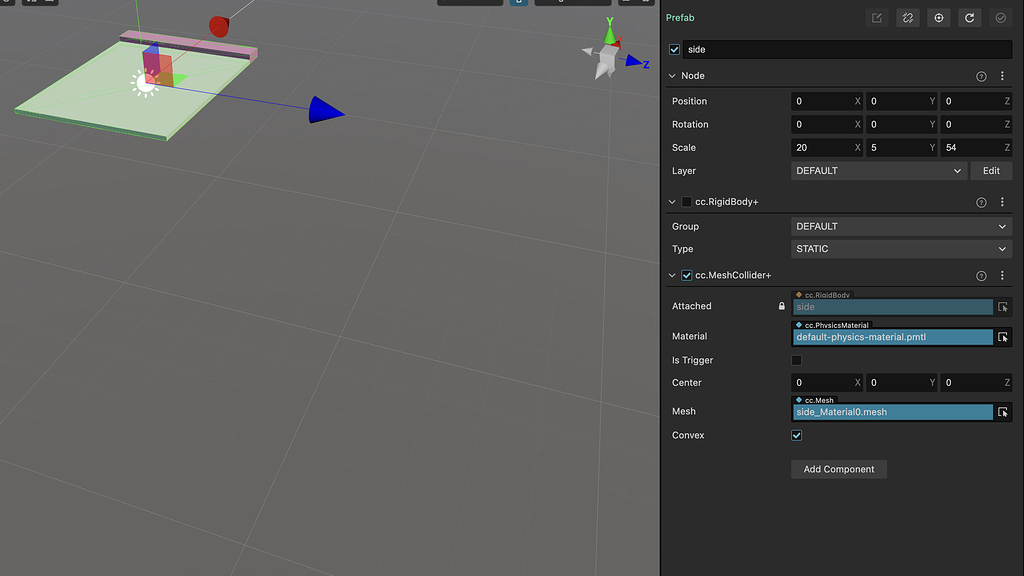Click the lock icon beside the Attached field
This screenshot has width=1024, height=576.
click(x=781, y=306)
